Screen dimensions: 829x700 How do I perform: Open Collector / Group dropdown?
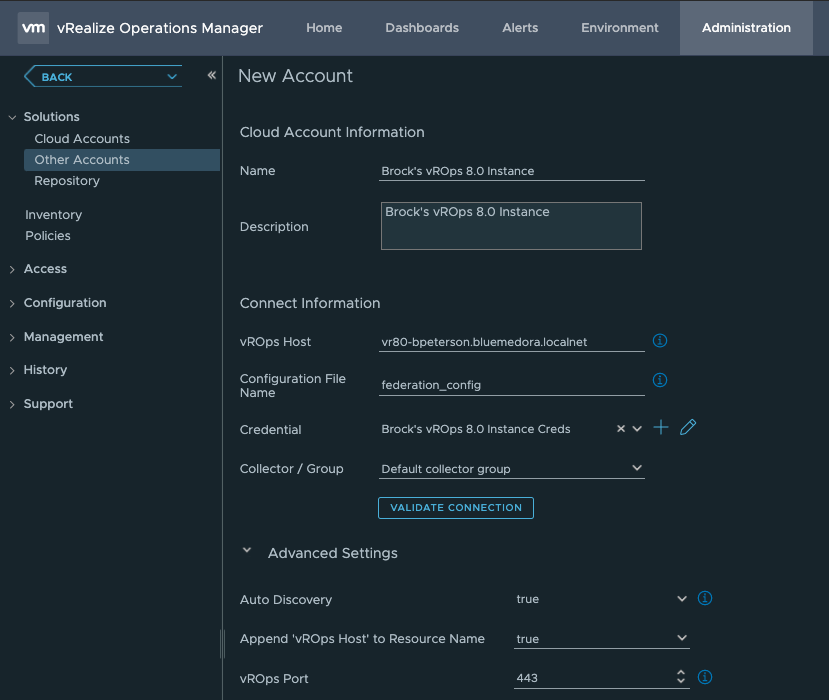637,468
